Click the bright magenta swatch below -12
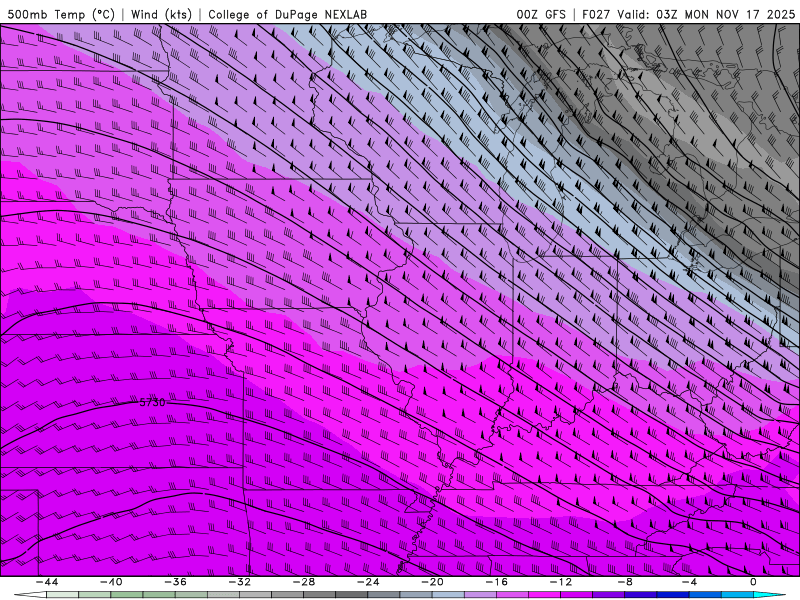 (544, 595)
